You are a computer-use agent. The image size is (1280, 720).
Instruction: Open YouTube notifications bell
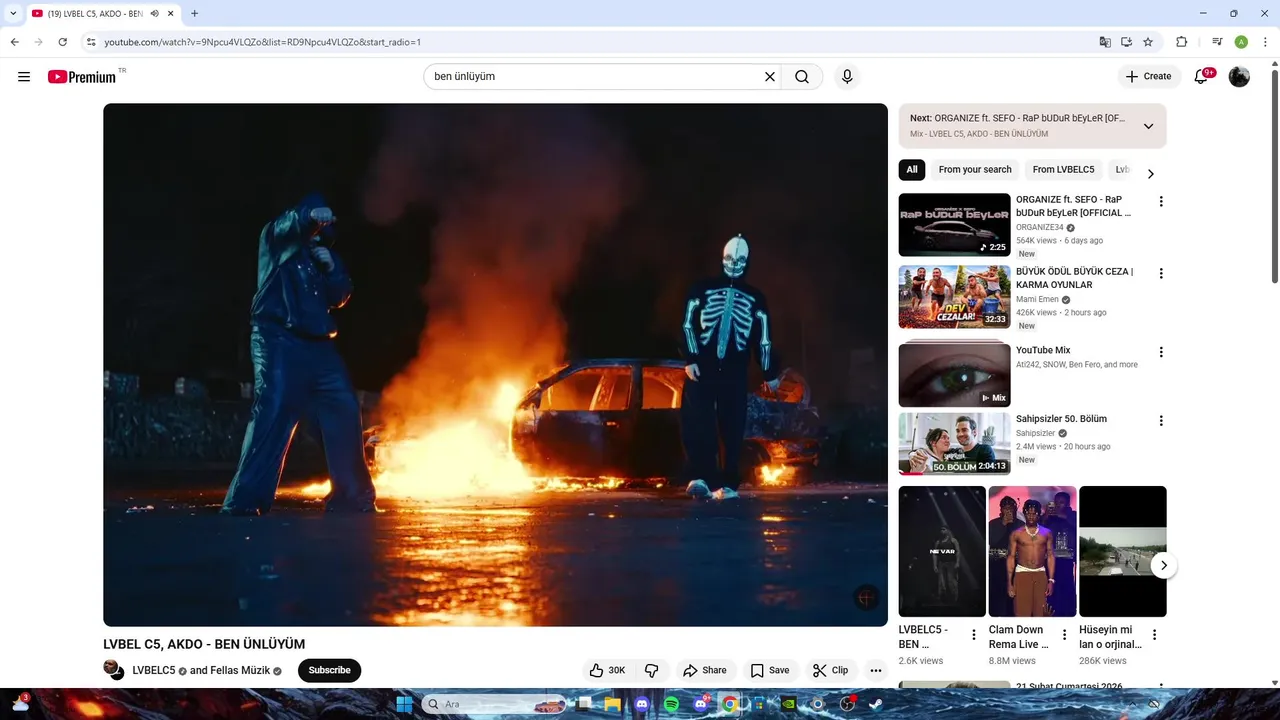click(x=1202, y=77)
